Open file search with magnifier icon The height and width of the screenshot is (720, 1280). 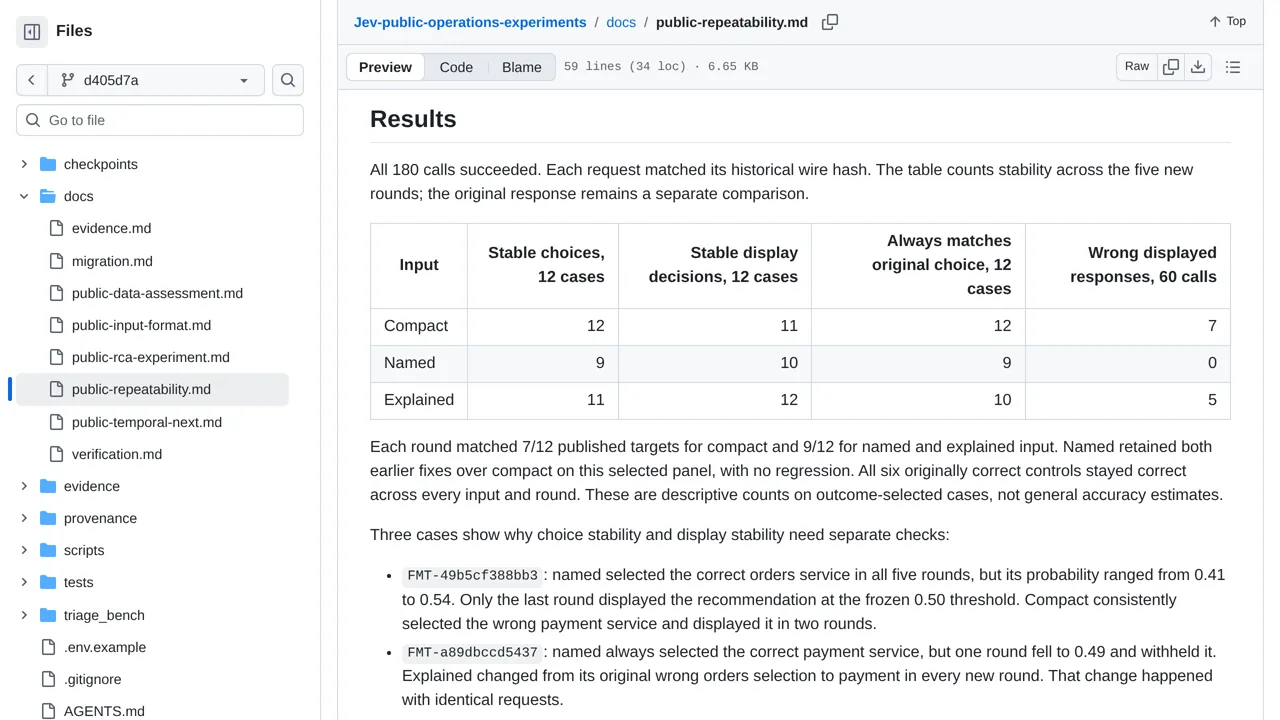pyautogui.click(x=288, y=80)
